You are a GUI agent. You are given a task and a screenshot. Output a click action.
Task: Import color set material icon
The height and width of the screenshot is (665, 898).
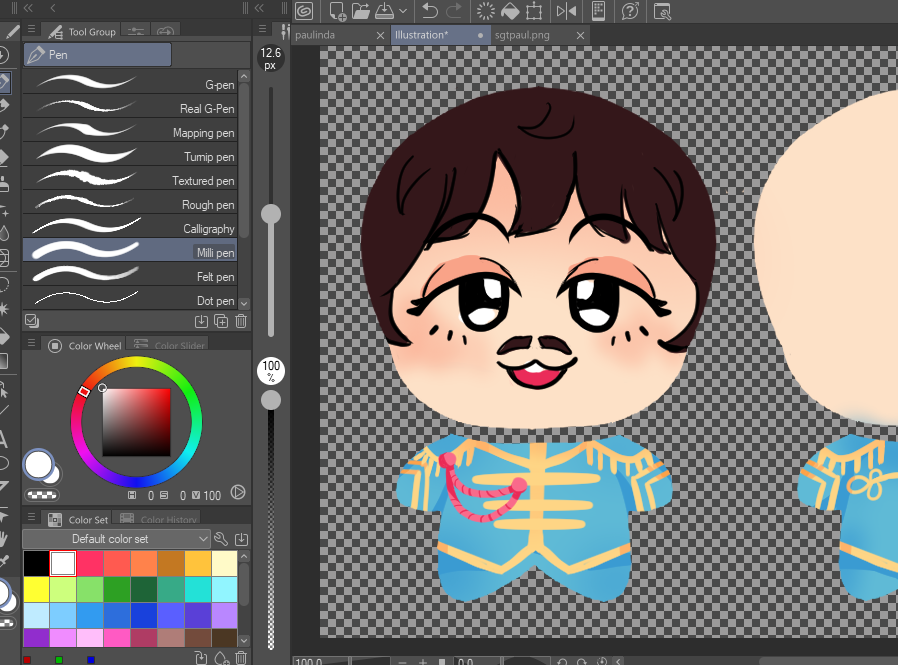pos(242,539)
